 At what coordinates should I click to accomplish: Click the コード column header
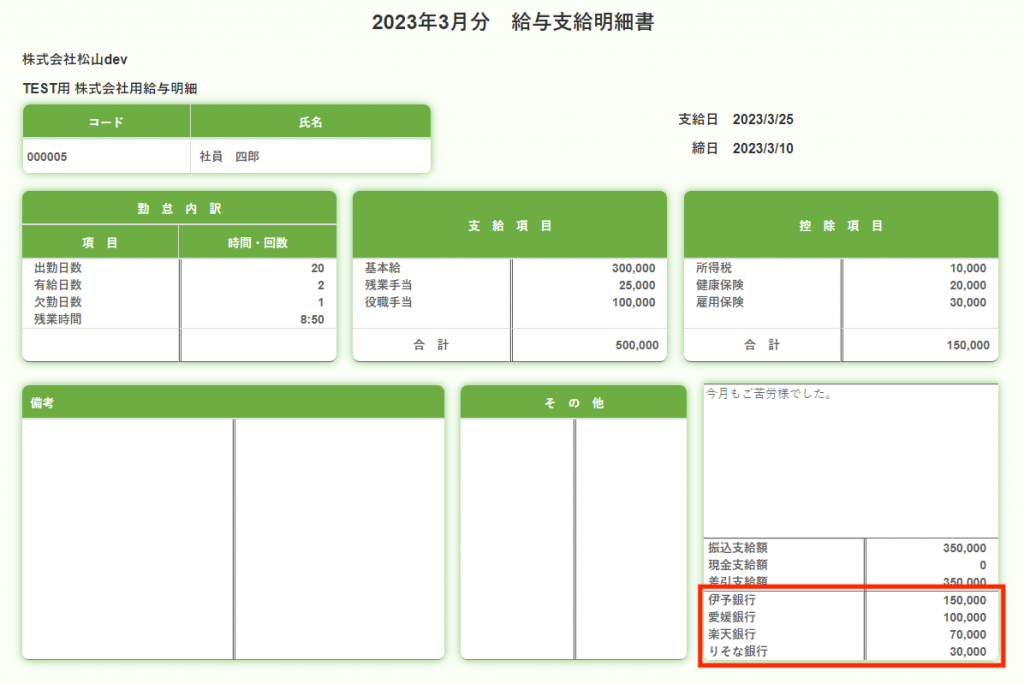106,122
